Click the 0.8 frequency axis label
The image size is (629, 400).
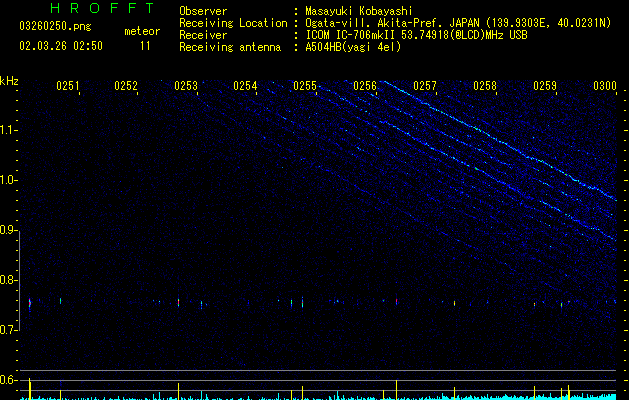tap(8, 280)
